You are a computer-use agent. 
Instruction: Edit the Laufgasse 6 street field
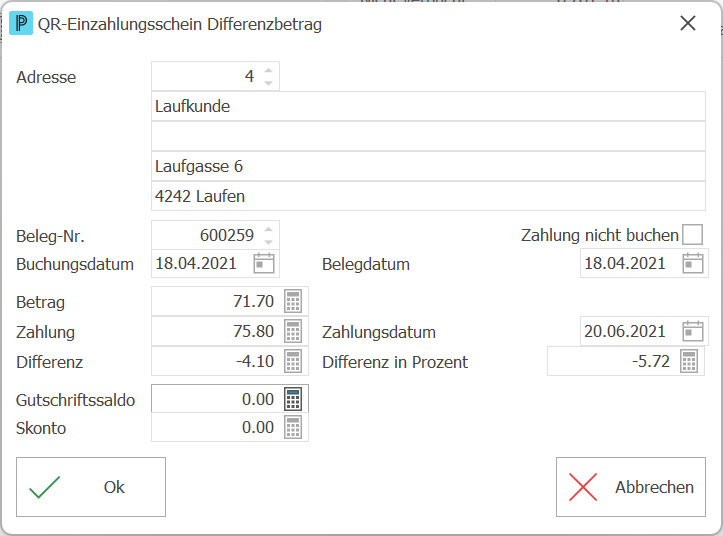click(428, 167)
